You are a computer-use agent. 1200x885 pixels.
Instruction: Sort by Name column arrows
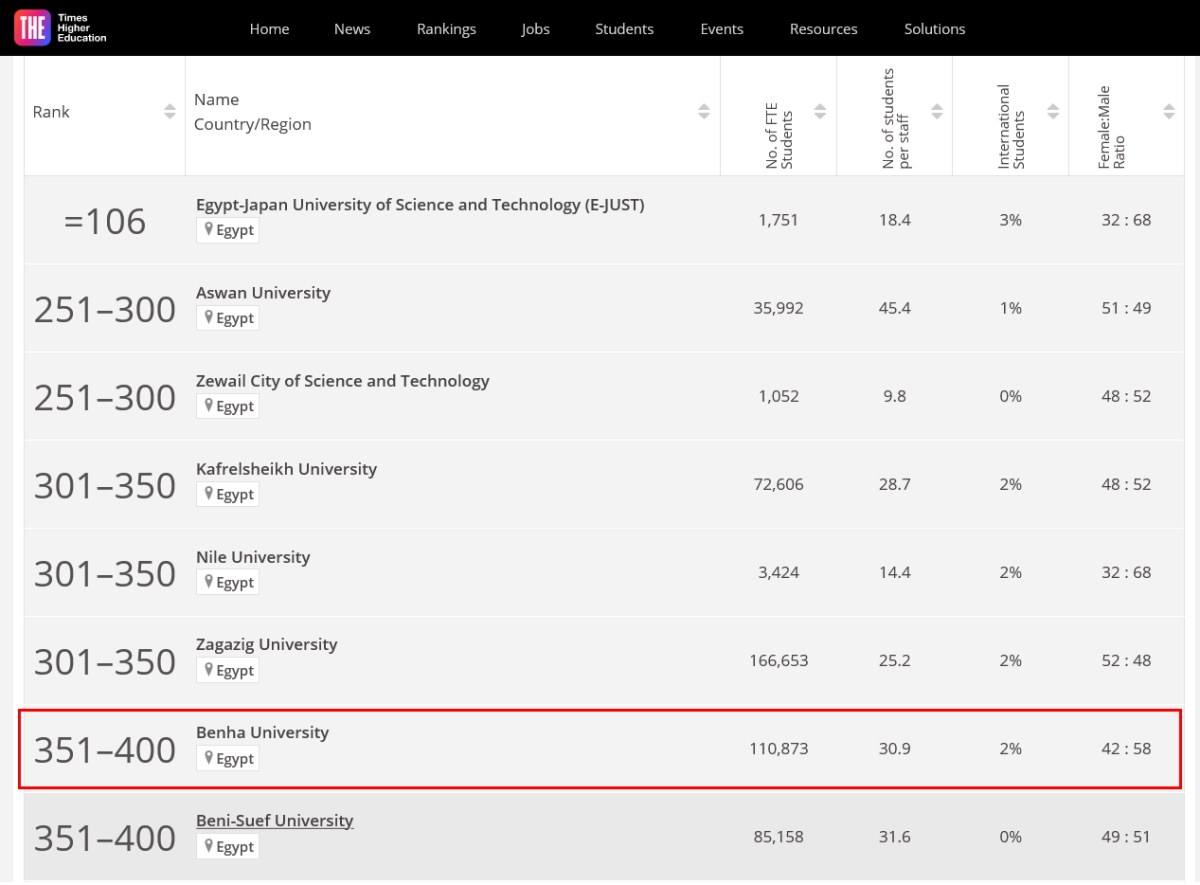coord(704,112)
